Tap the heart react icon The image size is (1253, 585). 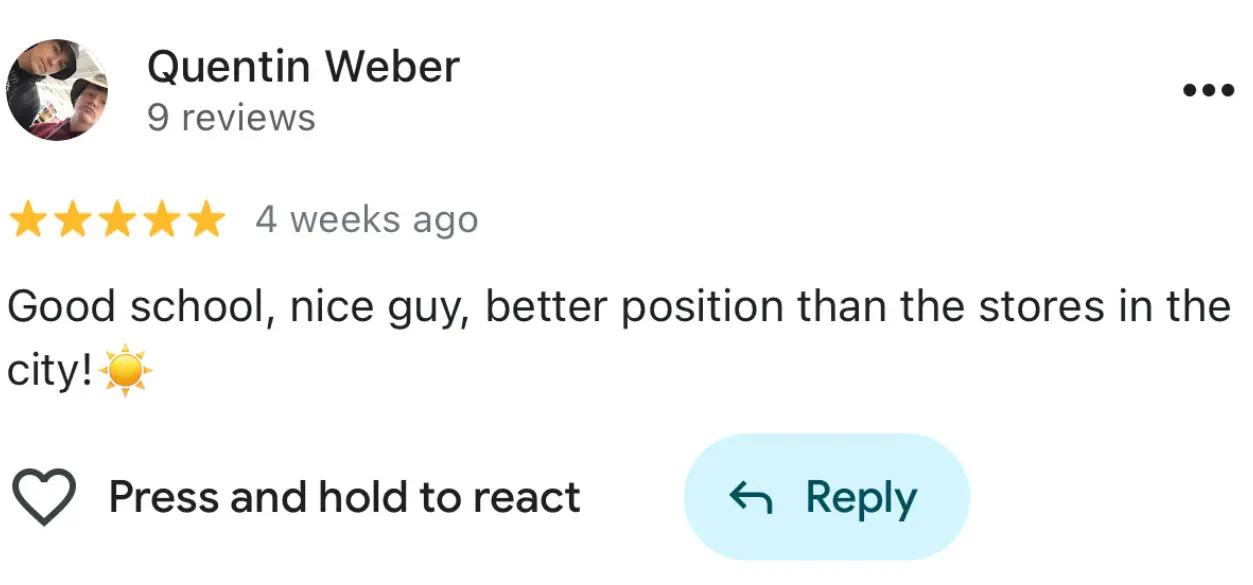pyautogui.click(x=43, y=497)
